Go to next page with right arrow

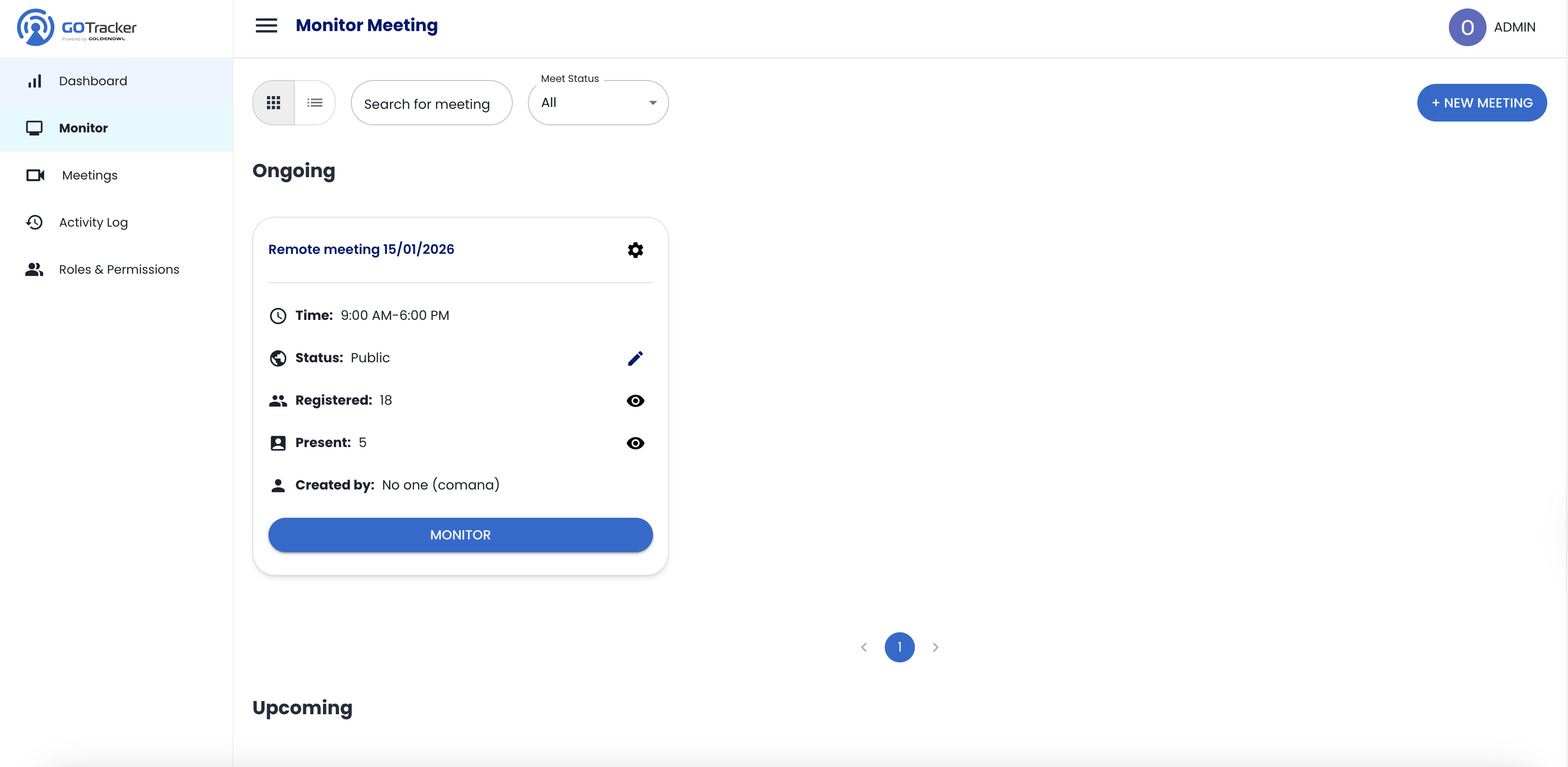pyautogui.click(x=936, y=647)
